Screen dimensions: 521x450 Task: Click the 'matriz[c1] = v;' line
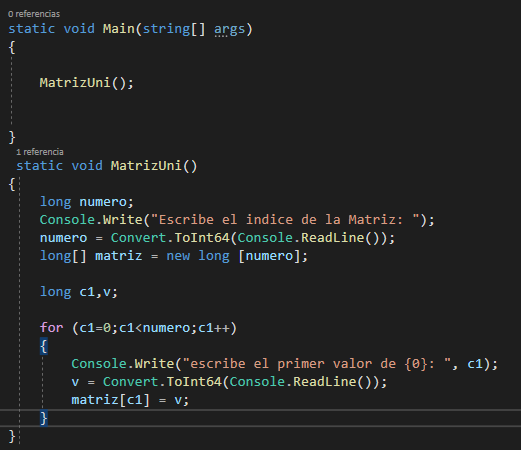tap(130, 400)
